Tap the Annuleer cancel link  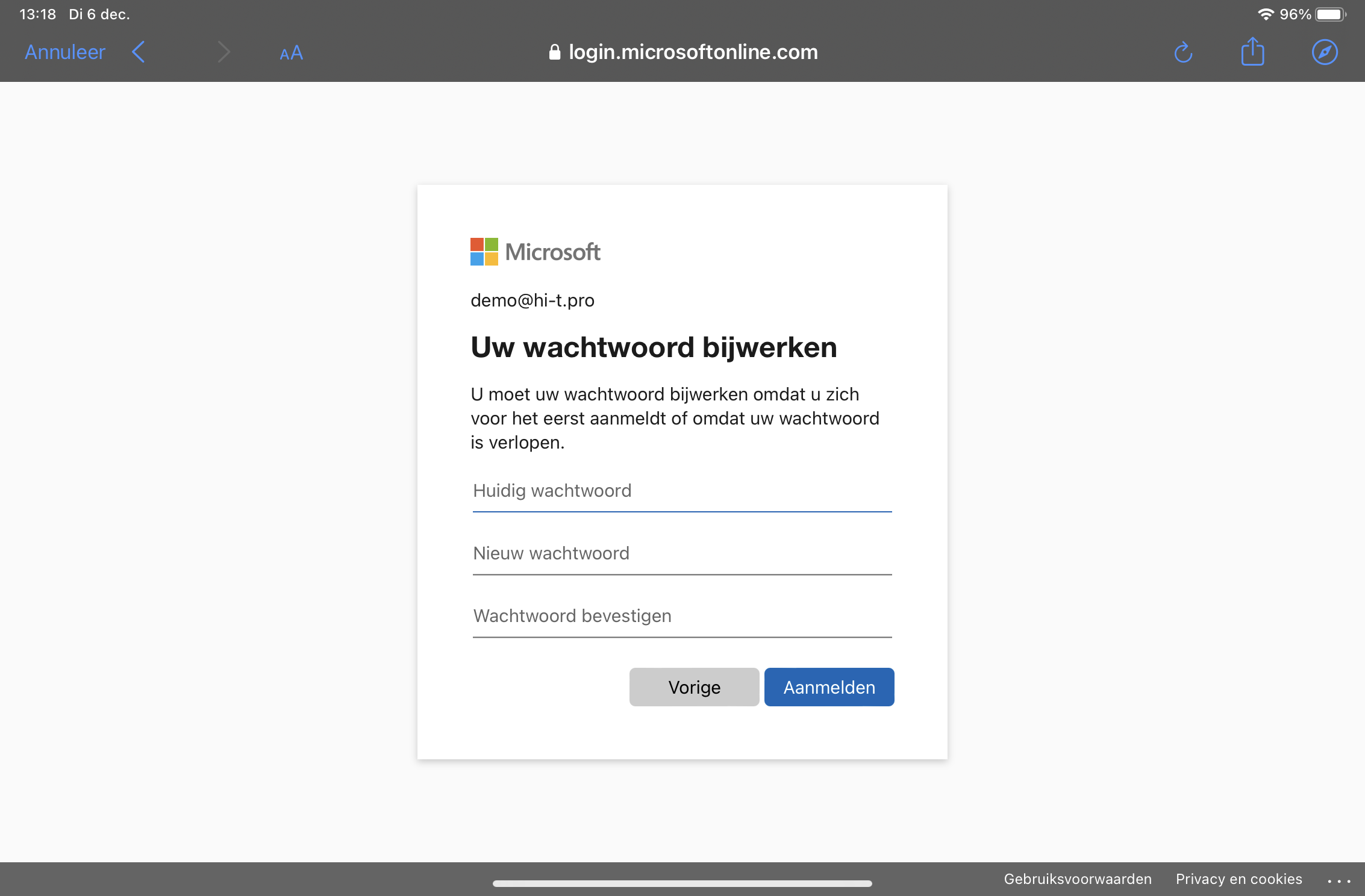click(65, 52)
